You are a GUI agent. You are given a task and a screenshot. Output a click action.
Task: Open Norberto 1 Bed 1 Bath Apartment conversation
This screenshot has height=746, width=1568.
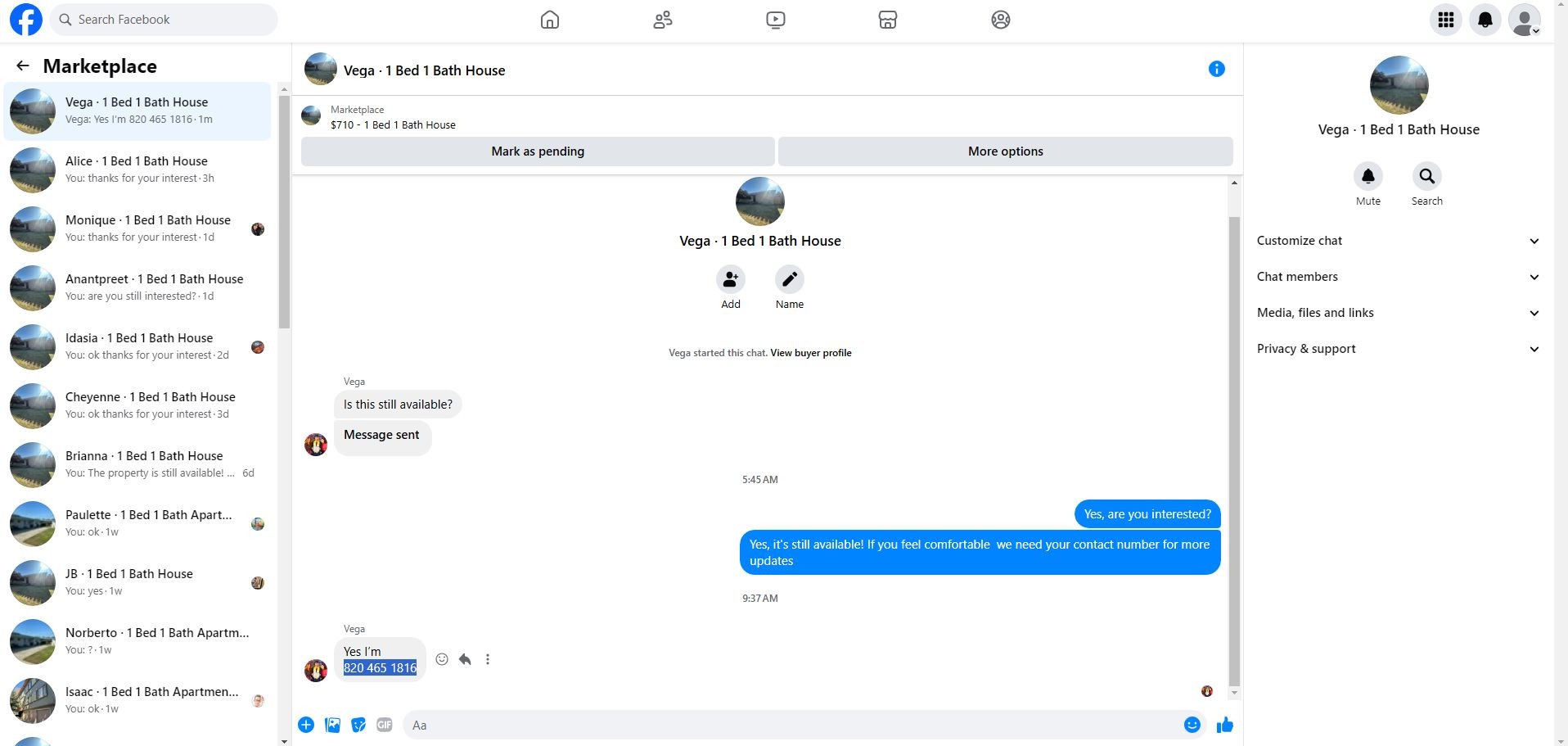137,641
